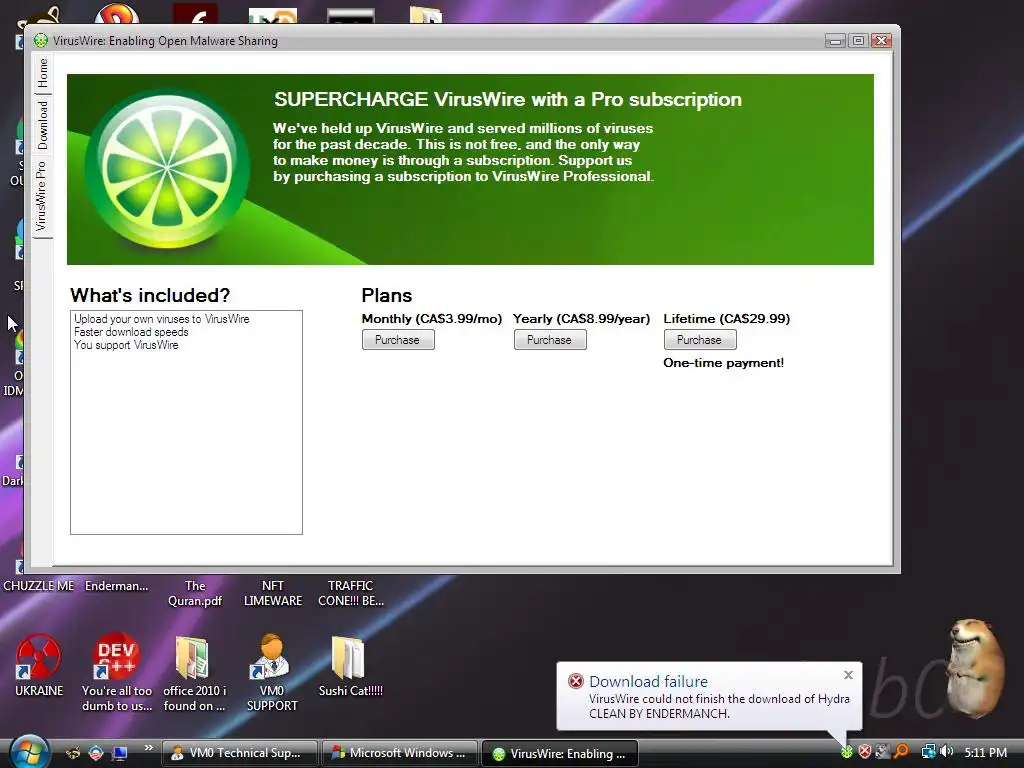Select 'The Quran.pdf' desktop file label

195,593
